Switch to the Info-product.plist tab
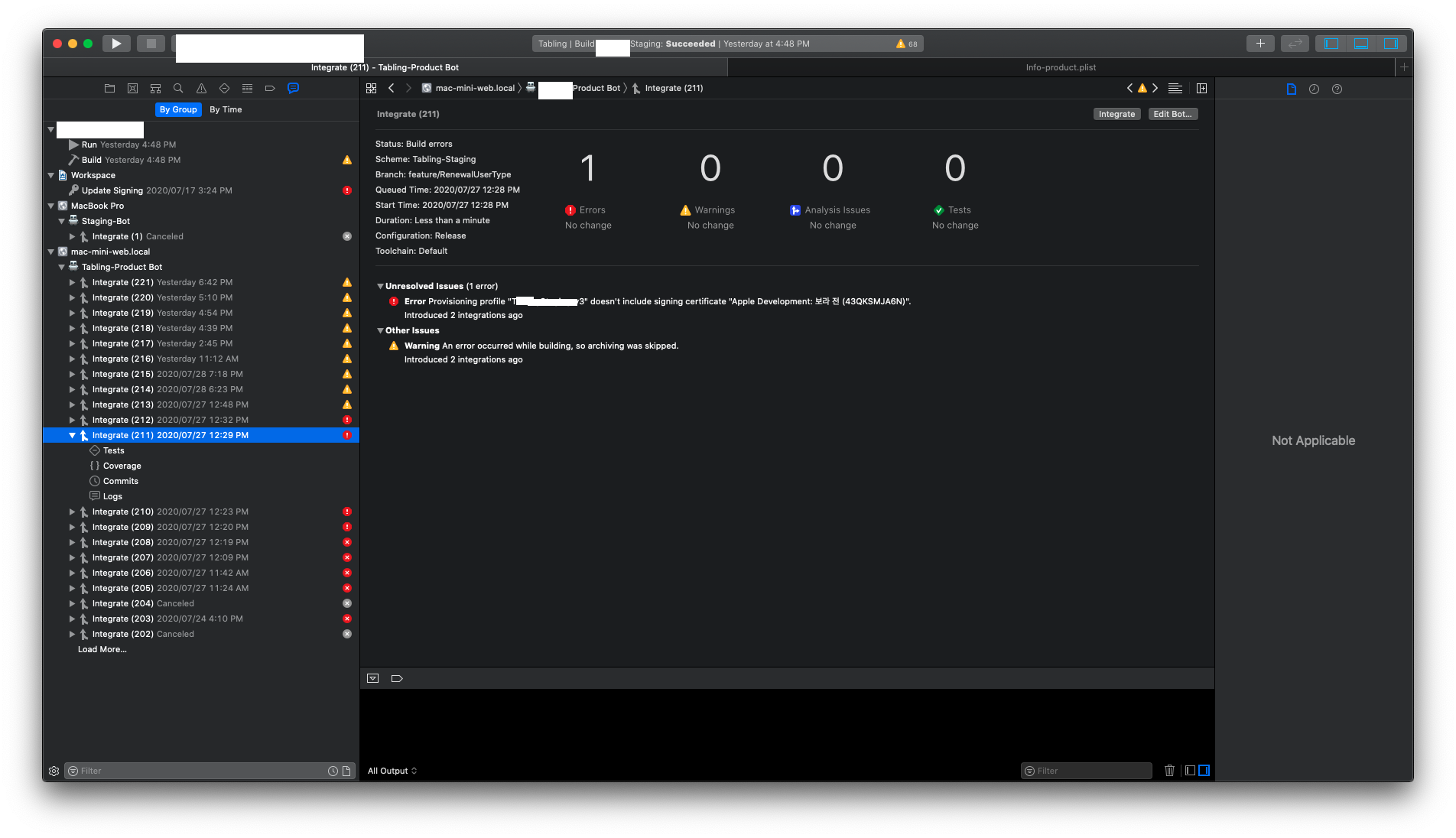This screenshot has height=838, width=1456. [1061, 67]
